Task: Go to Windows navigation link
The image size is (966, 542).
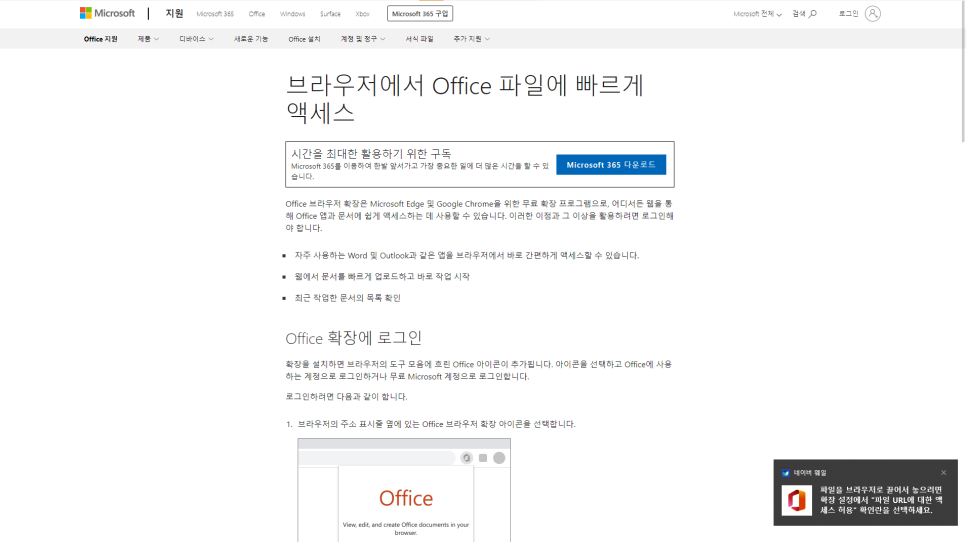Action: [293, 14]
